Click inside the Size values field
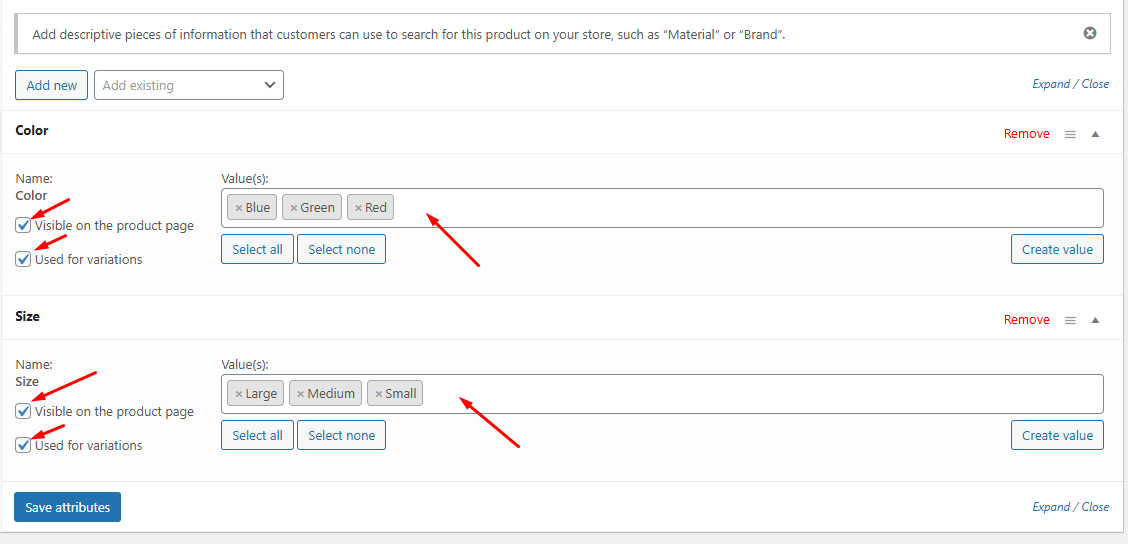Image resolution: width=1128 pixels, height=544 pixels. 760,394
